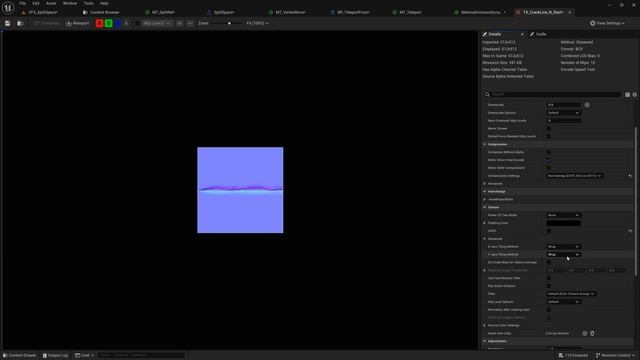The width and height of the screenshot is (640, 360).
Task: Toggle the Compress Without Alpha checkbox
Action: click(x=549, y=152)
